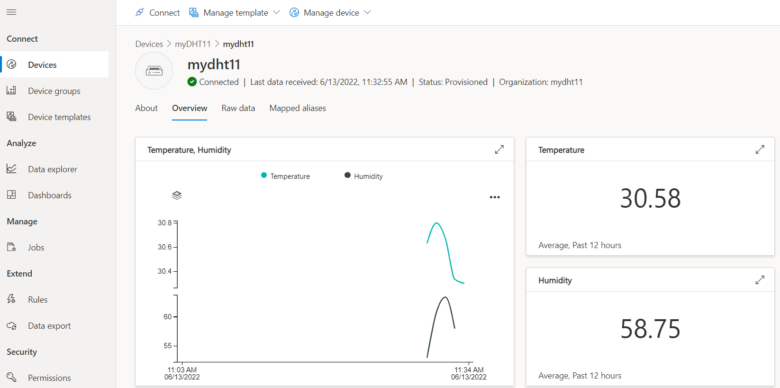Click the Jobs sidebar icon

[x=11, y=247]
